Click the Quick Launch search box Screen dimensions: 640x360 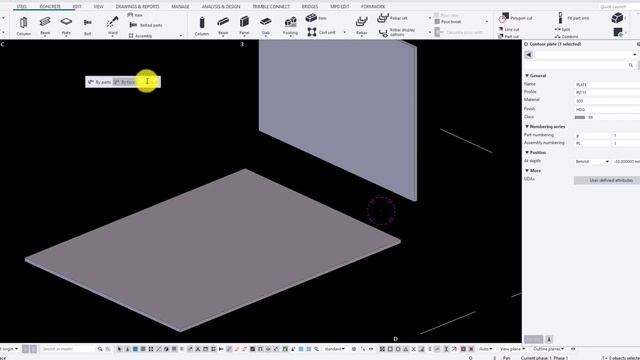(x=618, y=7)
